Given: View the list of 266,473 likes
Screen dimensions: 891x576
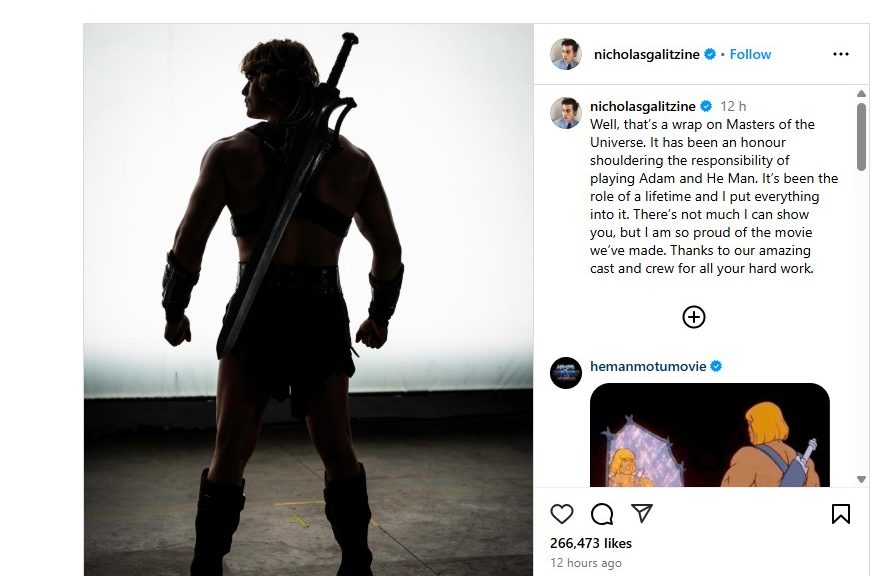Looking at the screenshot, I should 590,543.
